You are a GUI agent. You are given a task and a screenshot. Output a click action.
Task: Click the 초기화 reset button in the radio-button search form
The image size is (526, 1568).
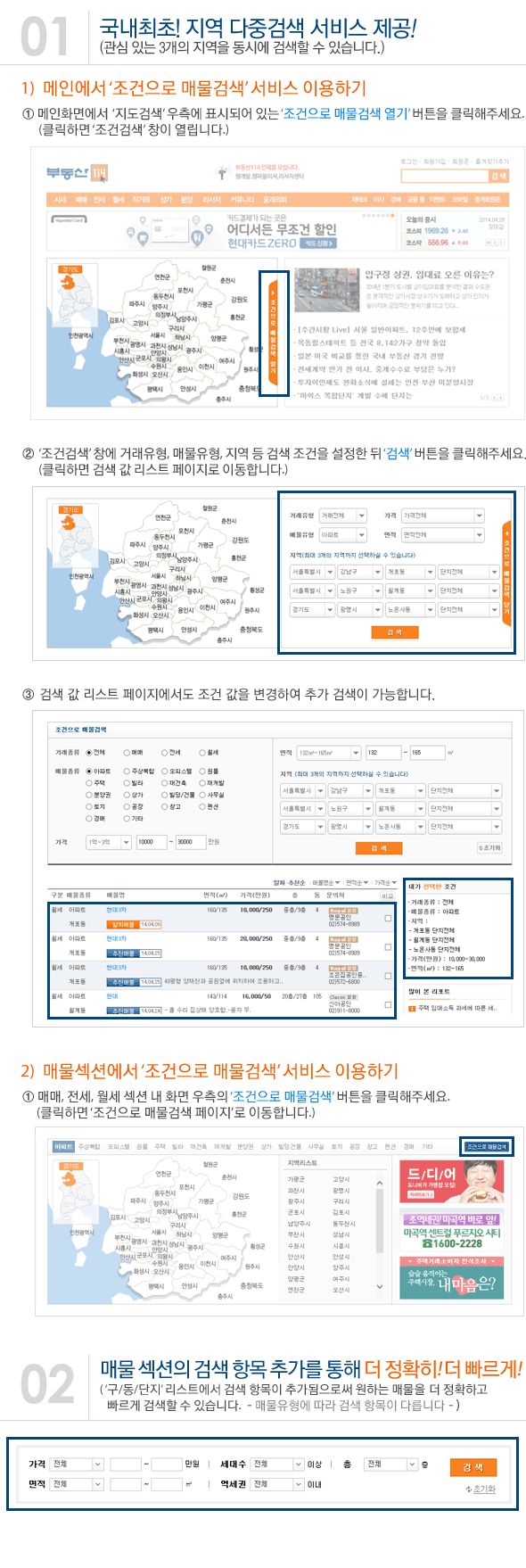coord(489,848)
